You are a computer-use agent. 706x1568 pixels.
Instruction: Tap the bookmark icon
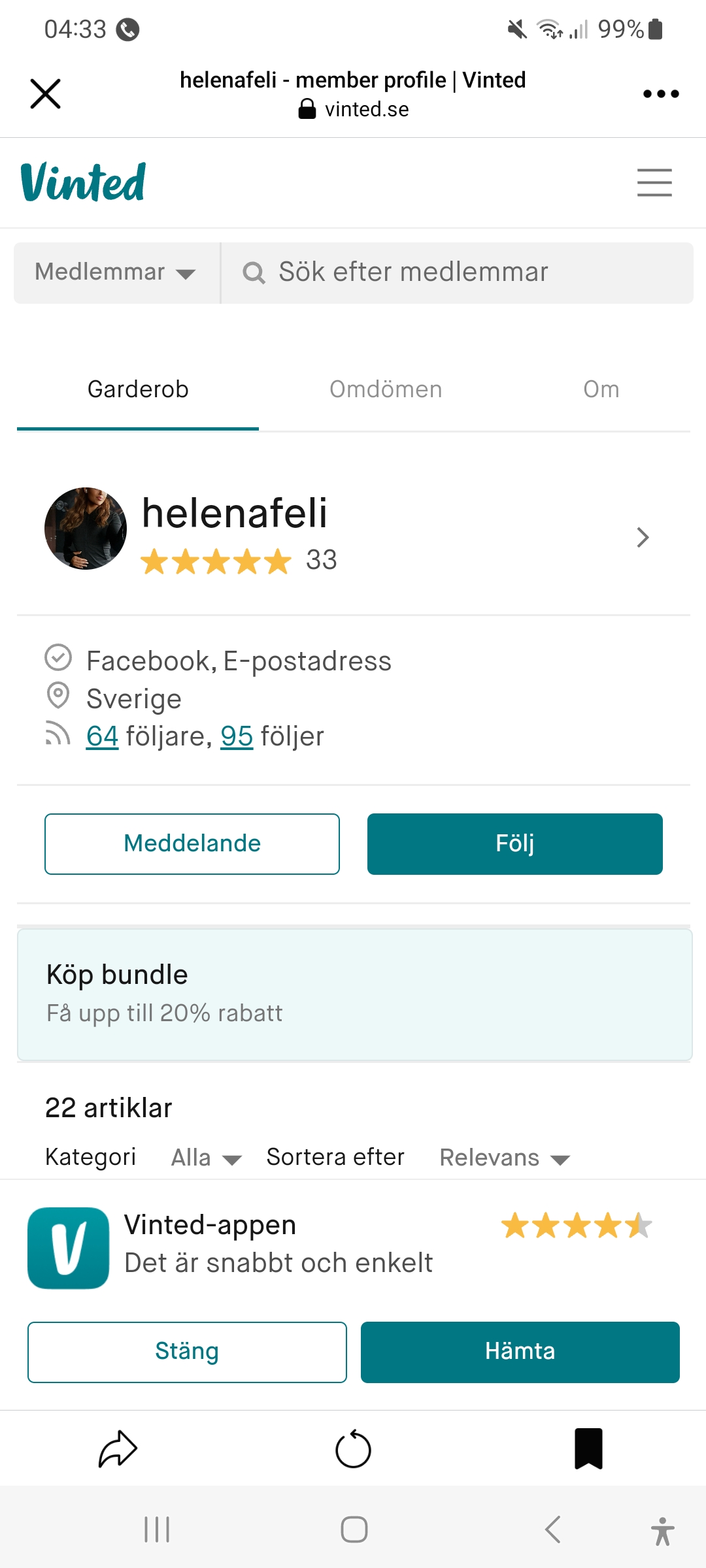pos(588,1449)
